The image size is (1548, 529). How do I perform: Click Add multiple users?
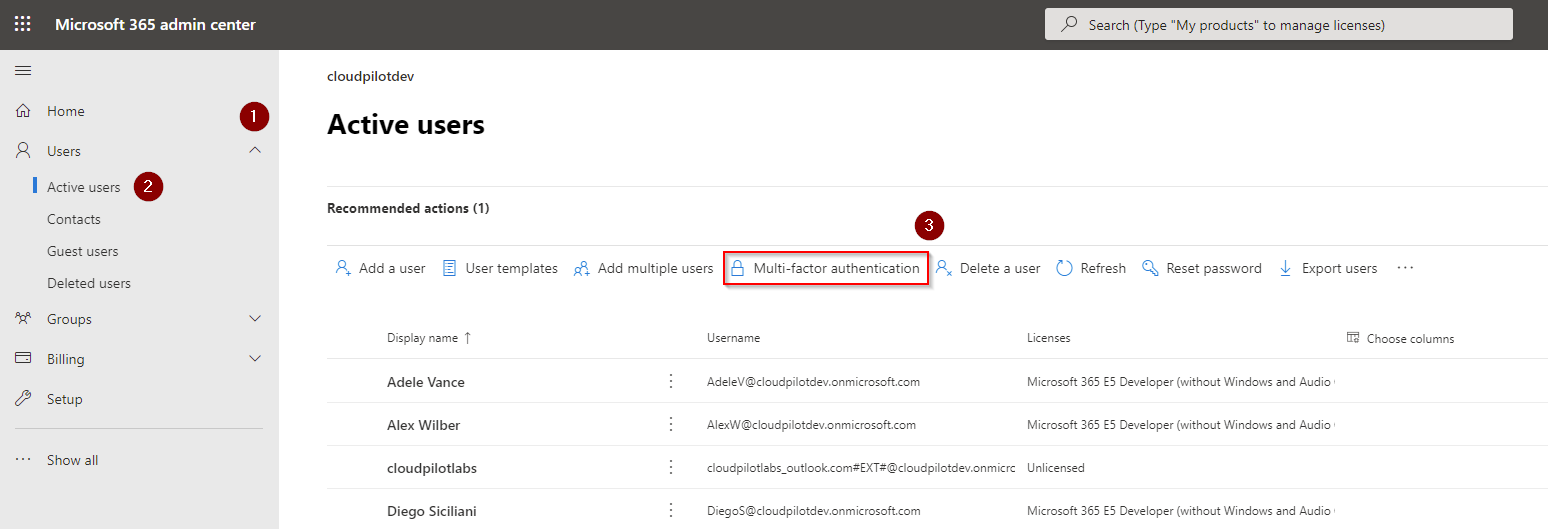[643, 268]
